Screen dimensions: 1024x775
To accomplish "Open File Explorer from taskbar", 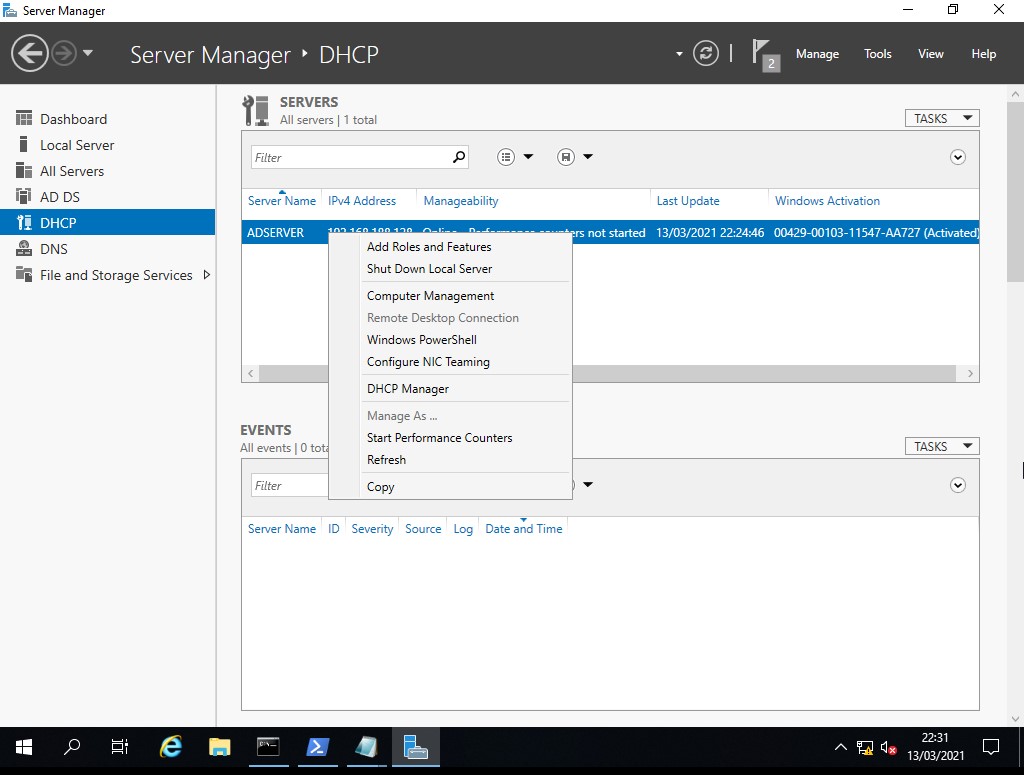I will [x=219, y=747].
